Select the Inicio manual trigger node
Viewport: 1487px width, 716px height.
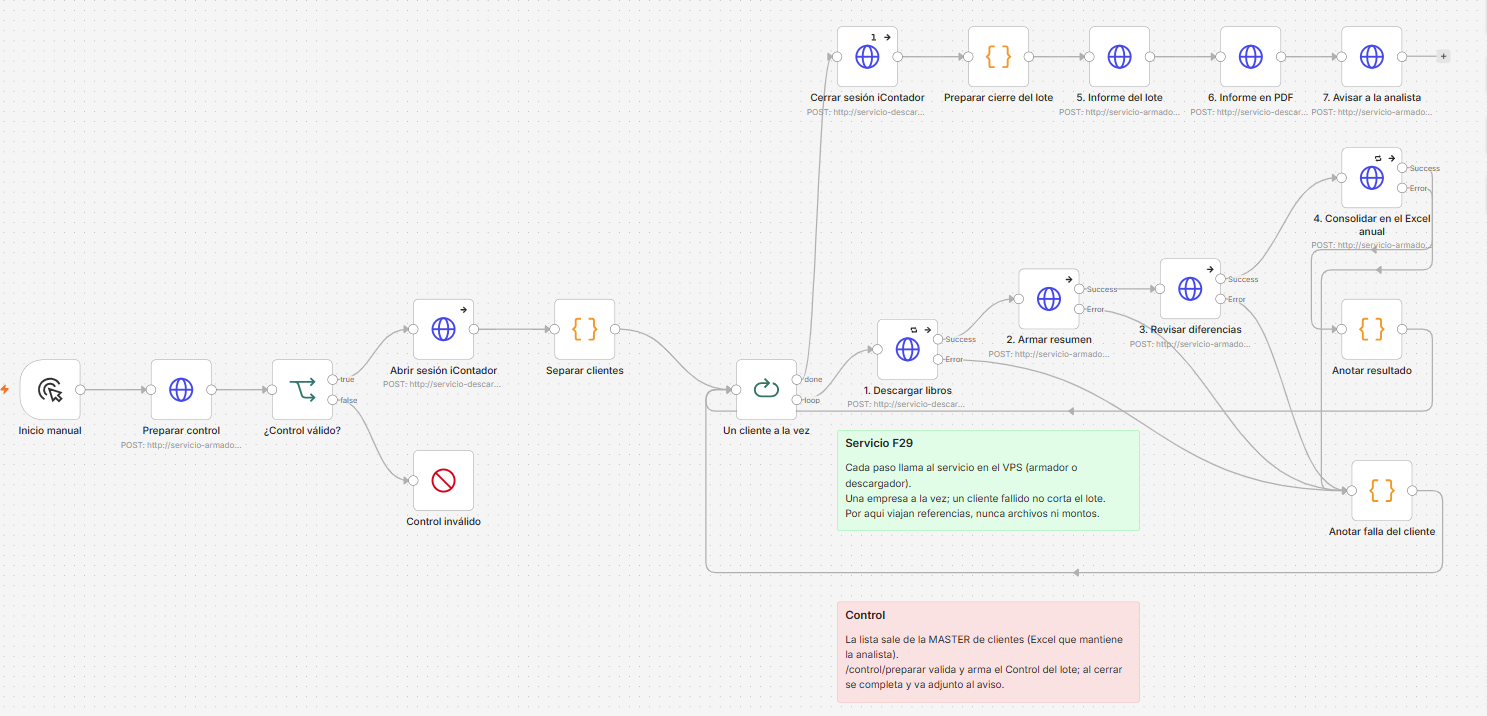(50, 390)
